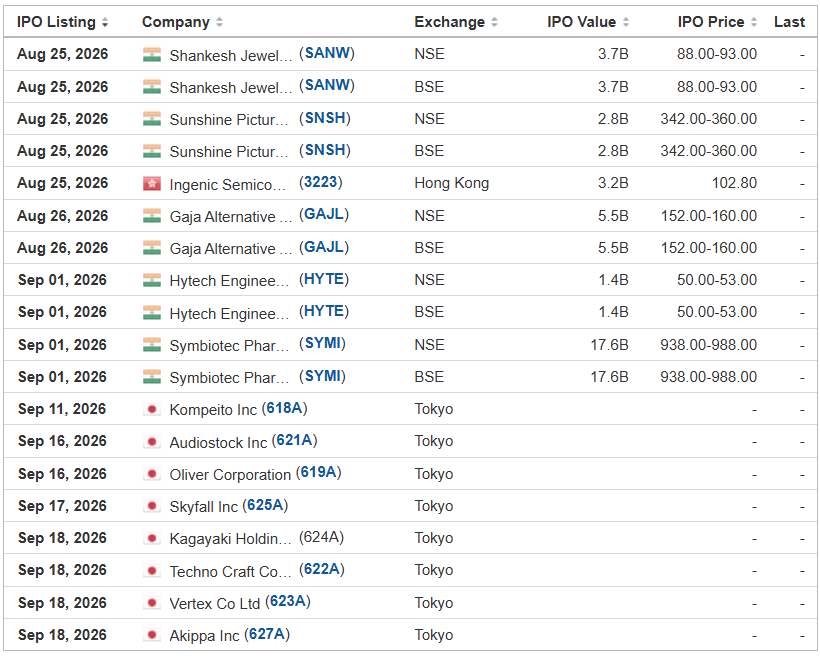The height and width of the screenshot is (656, 820).
Task: Open the 627A ticker link for Akippa
Action: [267, 634]
